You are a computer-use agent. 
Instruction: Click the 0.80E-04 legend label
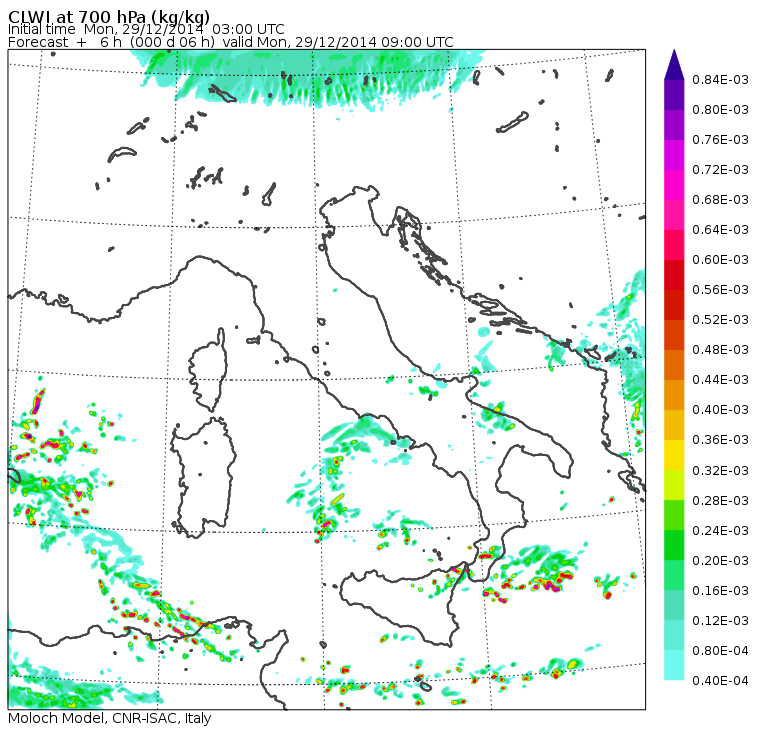[720, 651]
